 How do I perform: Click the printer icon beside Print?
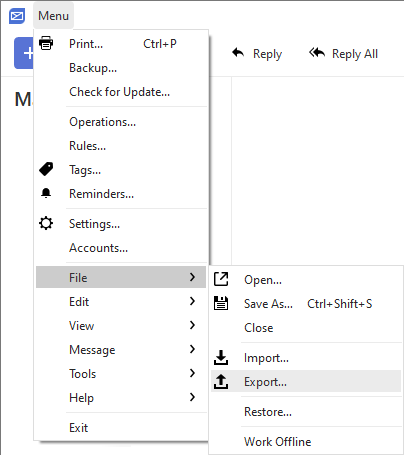click(46, 43)
